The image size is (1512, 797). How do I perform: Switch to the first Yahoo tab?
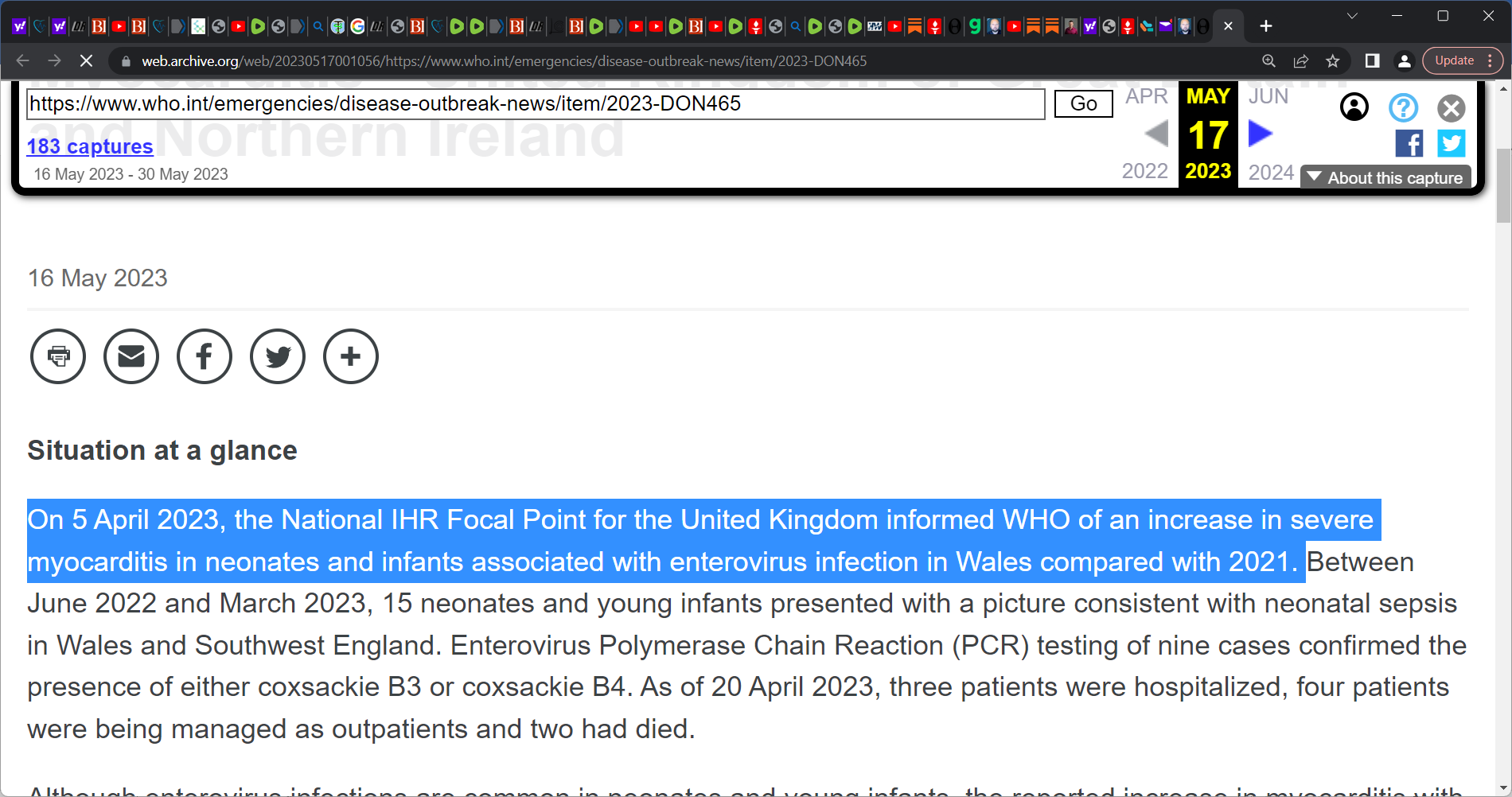[19, 26]
